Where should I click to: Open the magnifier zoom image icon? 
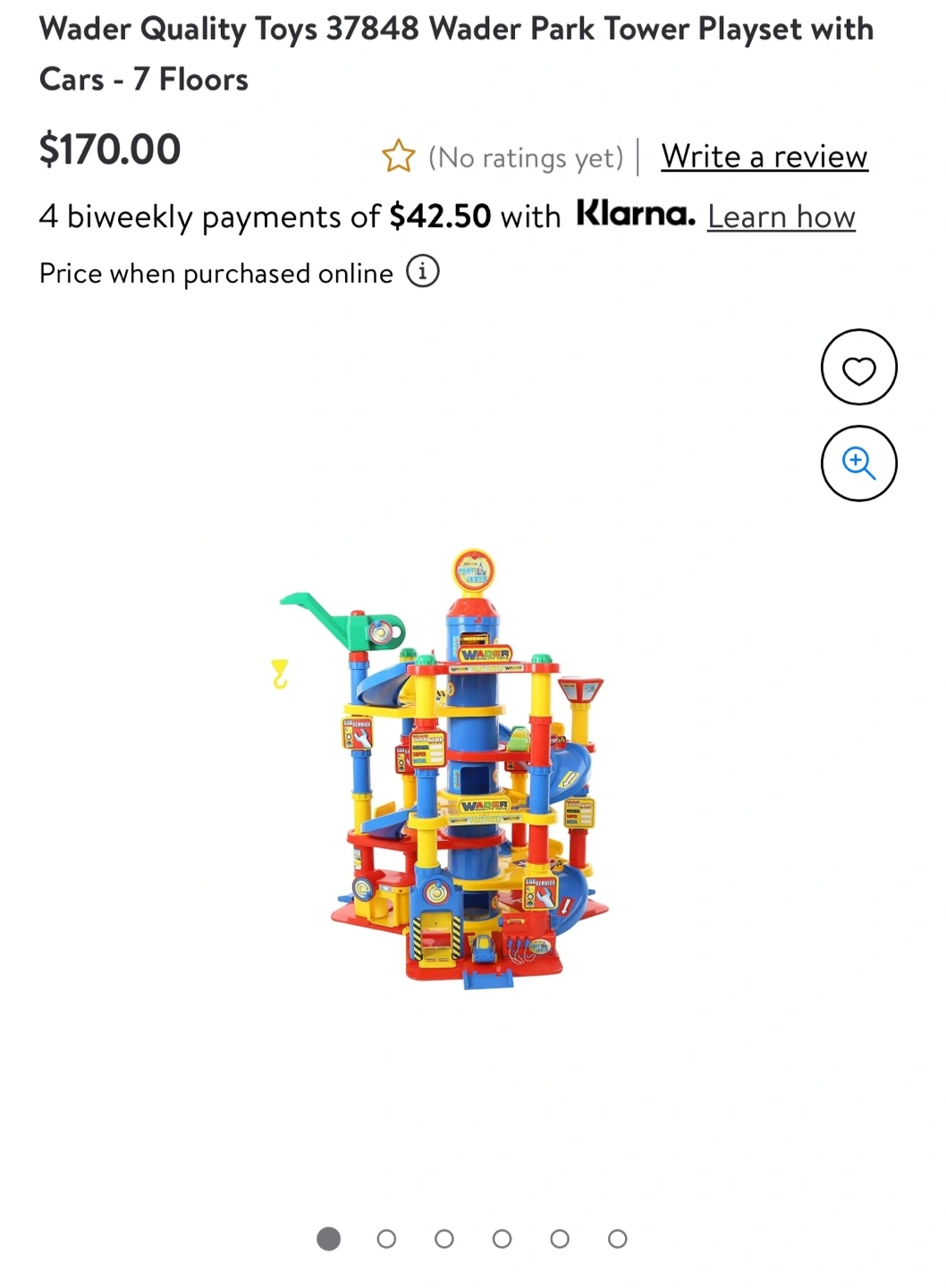click(x=858, y=463)
